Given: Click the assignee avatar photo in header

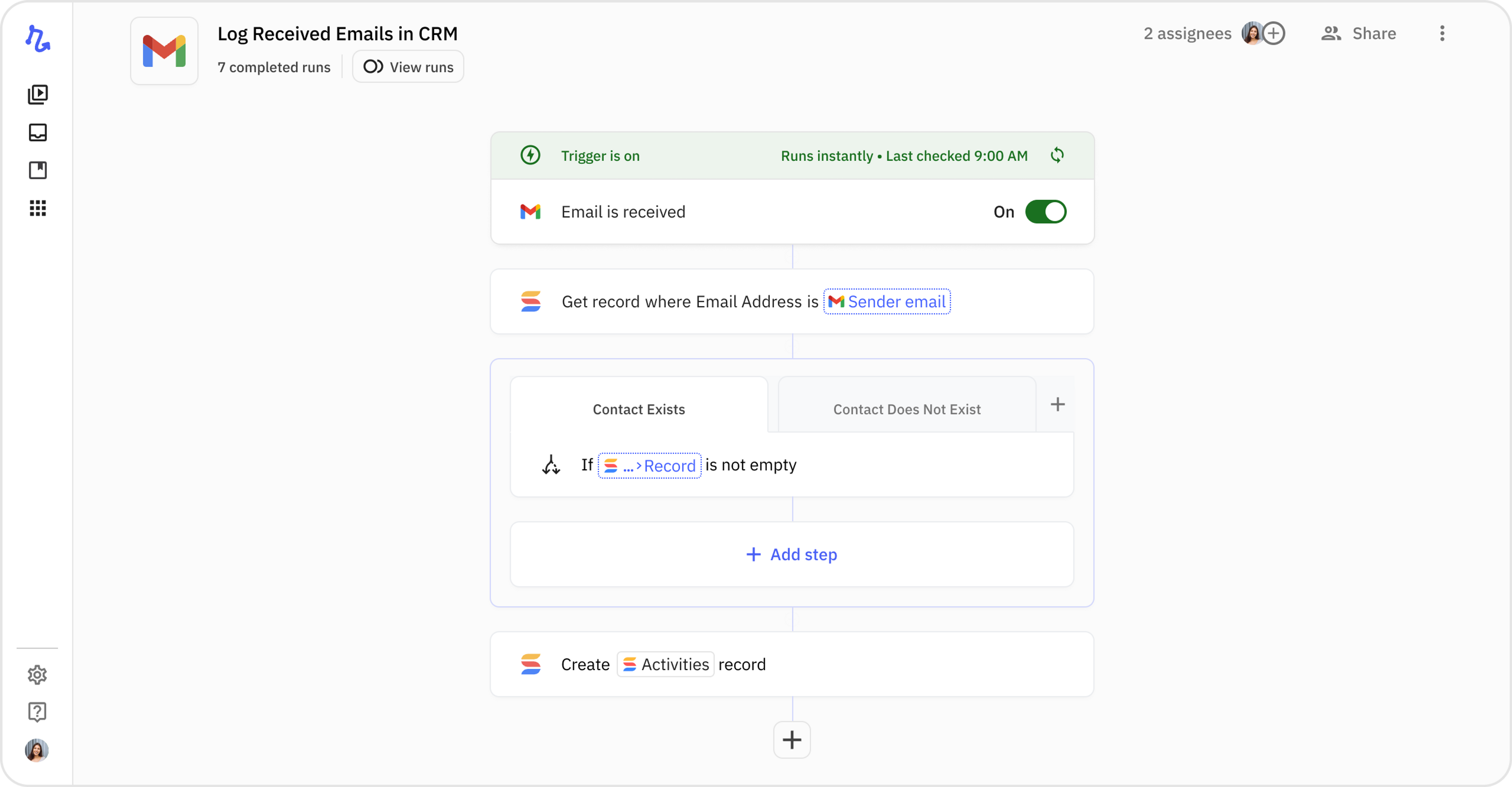Looking at the screenshot, I should [x=1252, y=33].
